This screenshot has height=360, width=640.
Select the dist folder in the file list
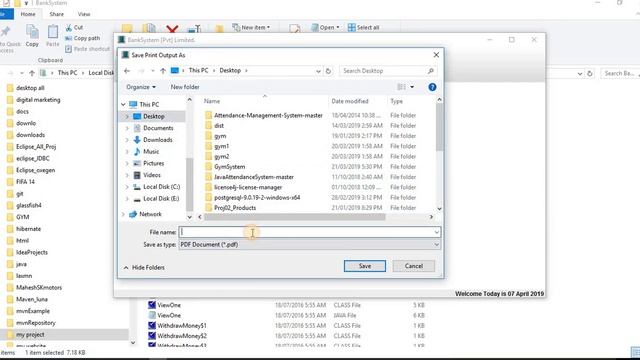click(x=219, y=126)
